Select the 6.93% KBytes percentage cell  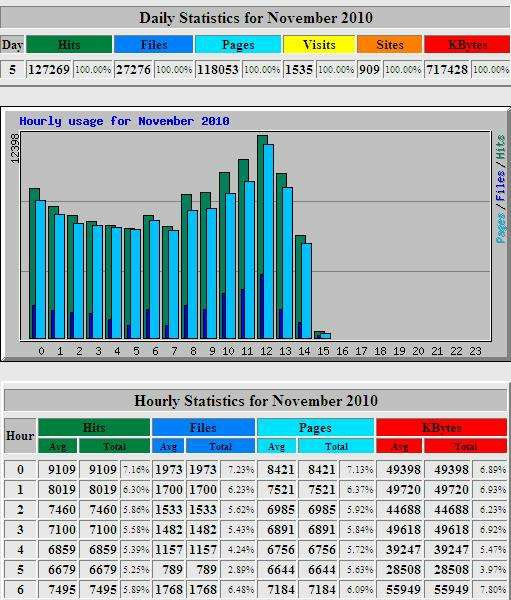coord(491,489)
